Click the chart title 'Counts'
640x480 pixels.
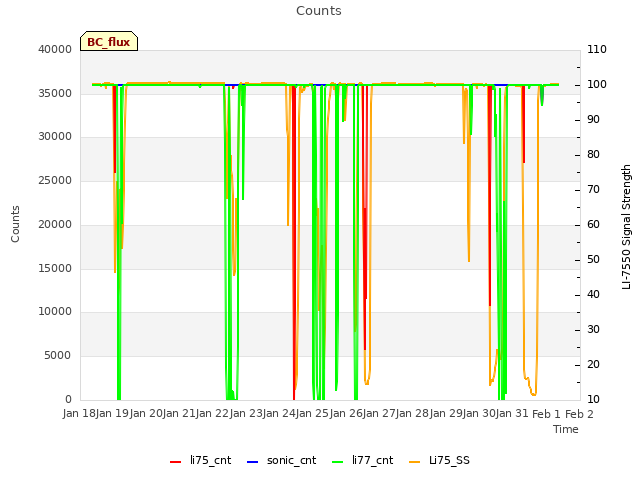click(319, 11)
